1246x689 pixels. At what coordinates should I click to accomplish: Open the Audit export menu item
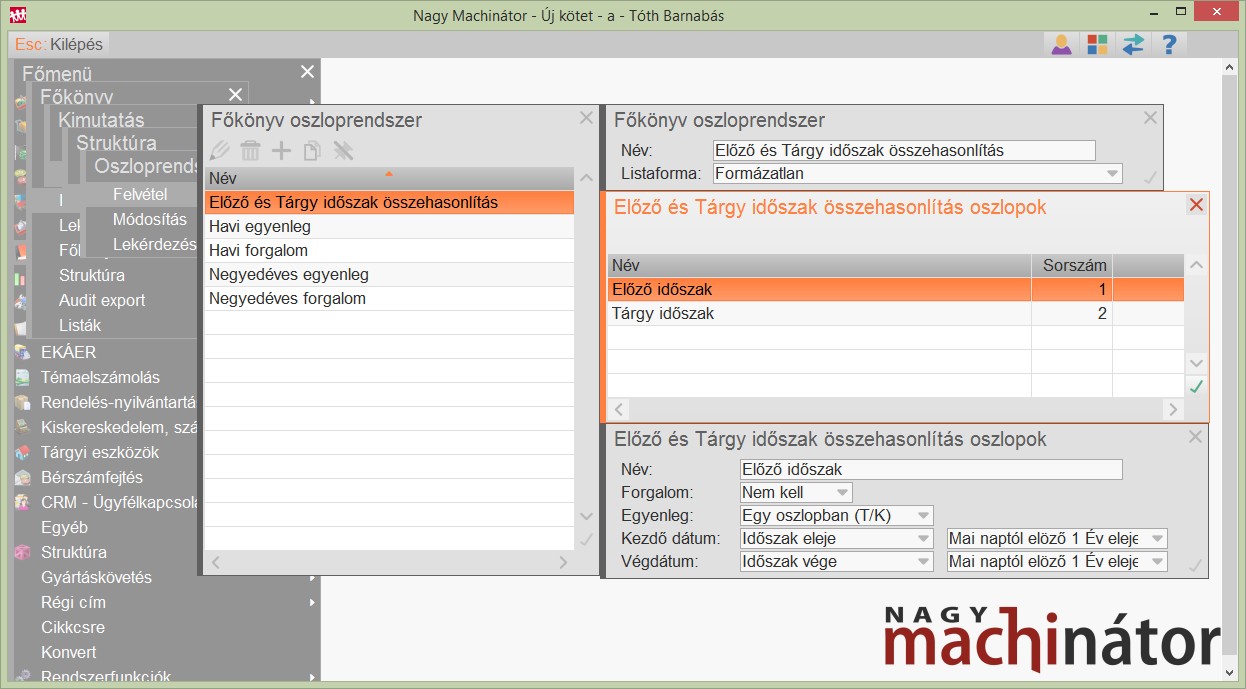click(x=102, y=300)
